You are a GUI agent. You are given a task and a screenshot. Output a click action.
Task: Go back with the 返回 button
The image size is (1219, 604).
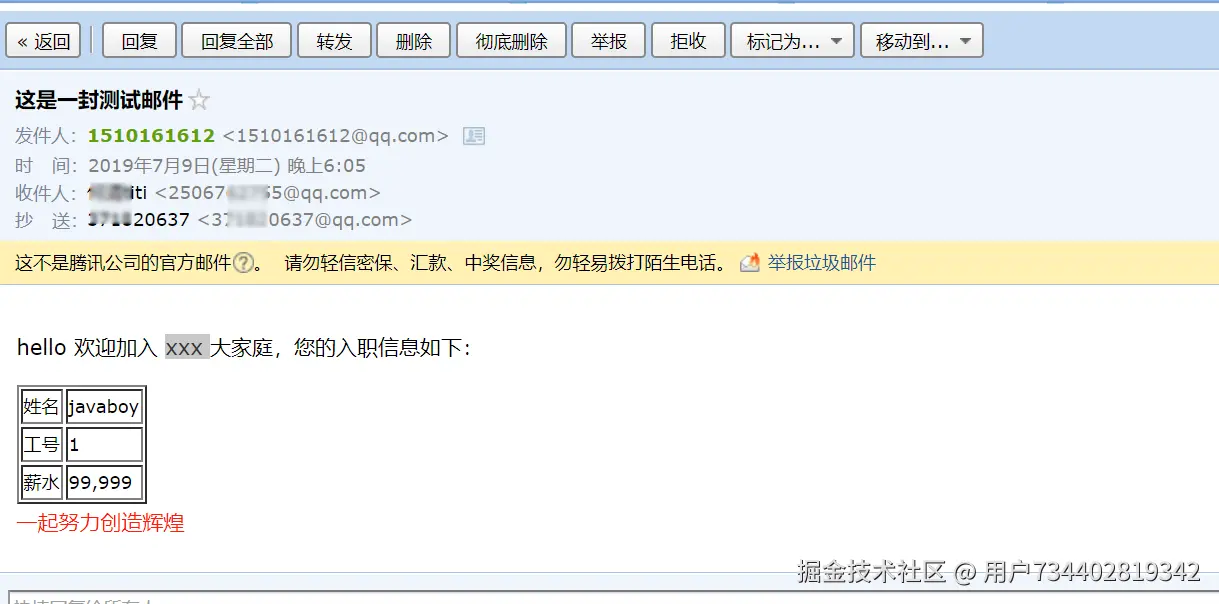click(44, 41)
